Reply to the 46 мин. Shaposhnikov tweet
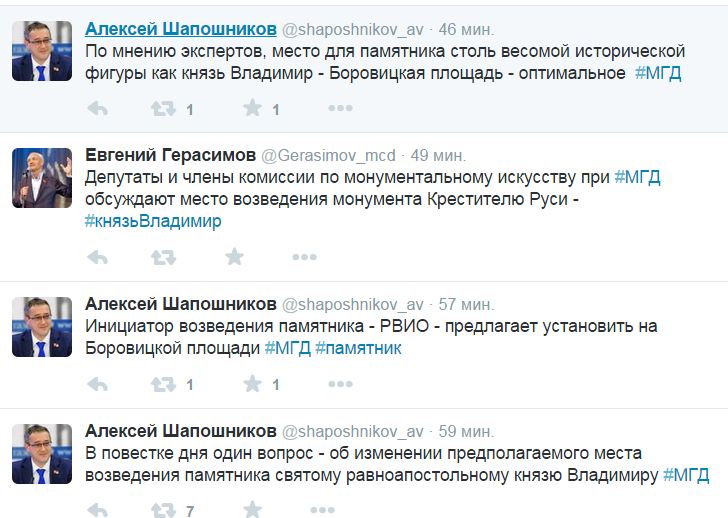 (x=97, y=109)
